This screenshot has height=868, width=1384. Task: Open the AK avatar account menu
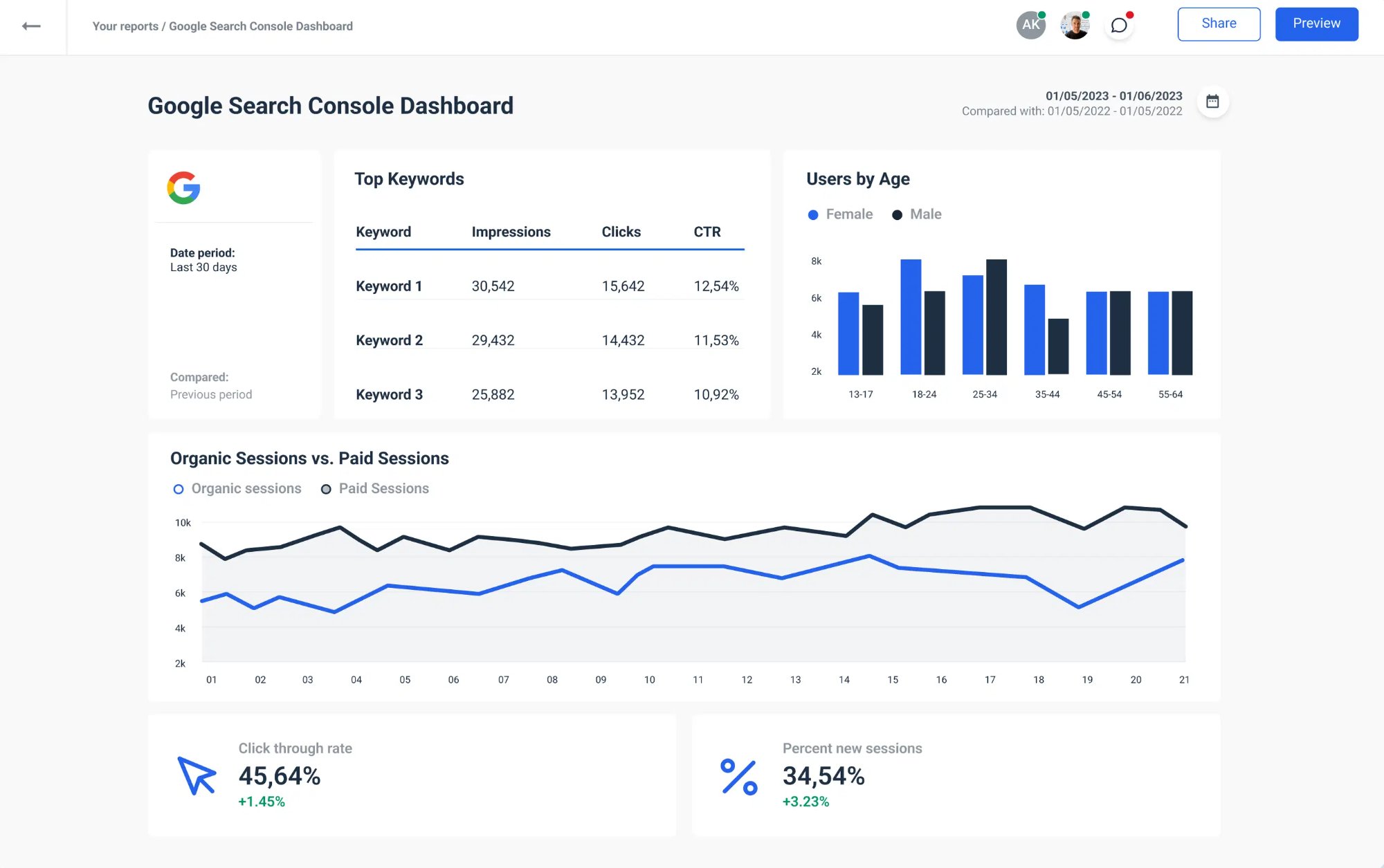[x=1030, y=24]
